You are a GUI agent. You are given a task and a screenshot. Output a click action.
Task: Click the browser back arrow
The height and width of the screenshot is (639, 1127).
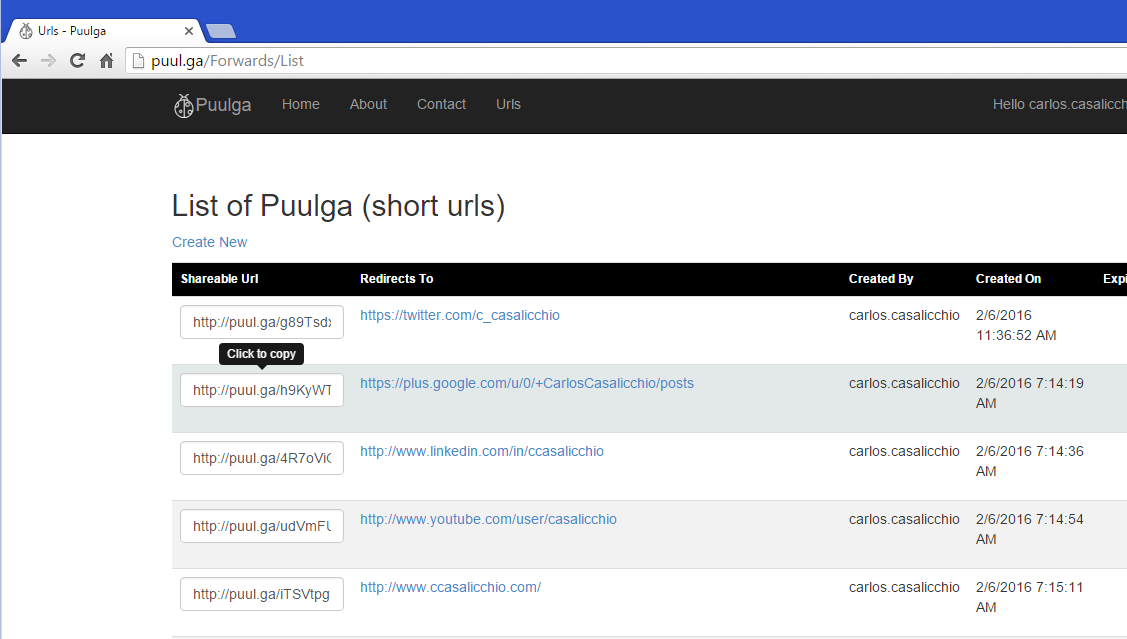click(19, 61)
